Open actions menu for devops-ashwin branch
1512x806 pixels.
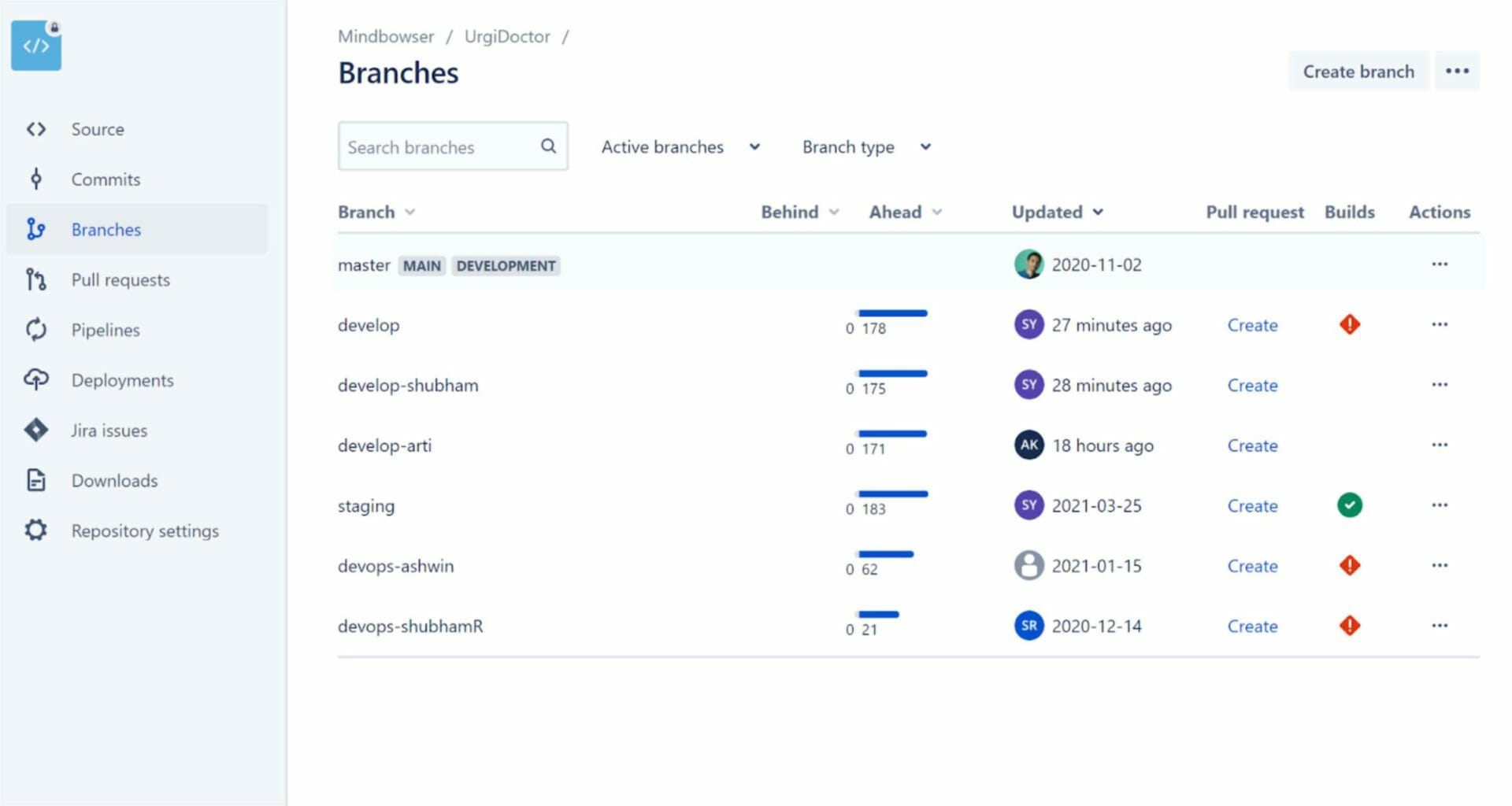[1440, 565]
